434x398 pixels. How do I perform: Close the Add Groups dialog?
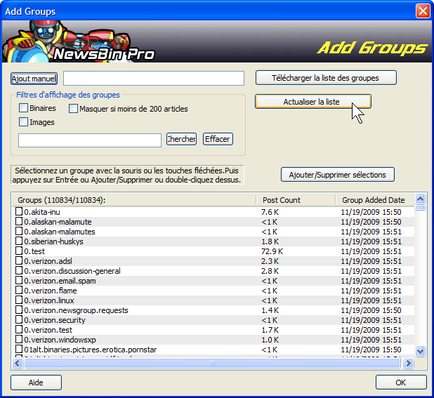coord(423,11)
